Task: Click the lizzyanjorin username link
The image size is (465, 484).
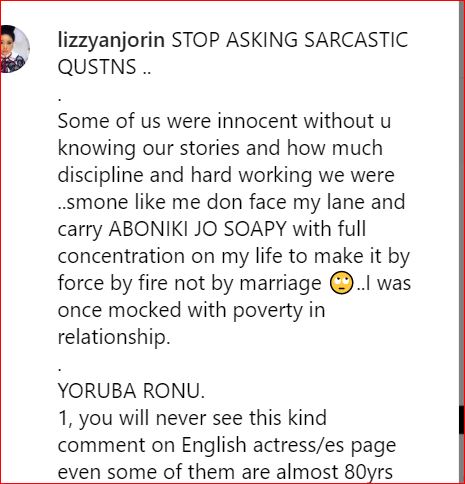Action: pyautogui.click(x=111, y=40)
